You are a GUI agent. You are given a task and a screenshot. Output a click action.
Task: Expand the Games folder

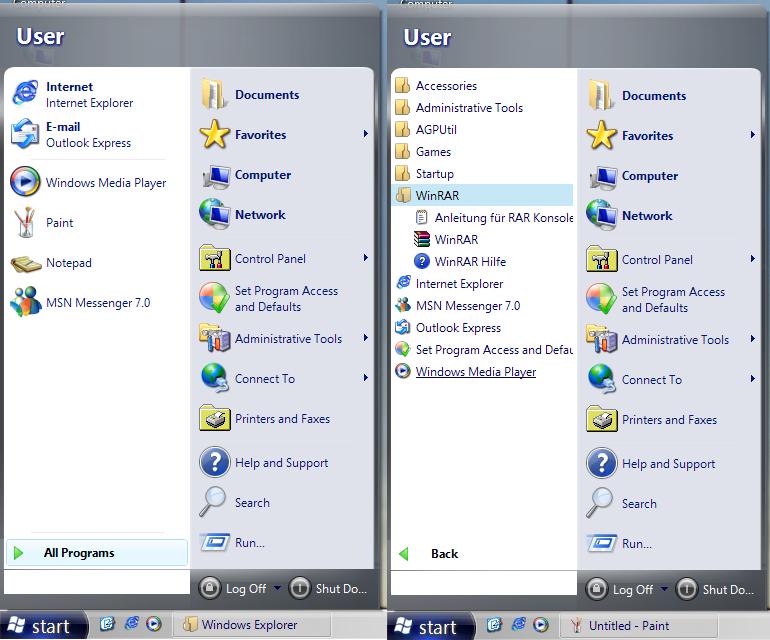point(433,152)
